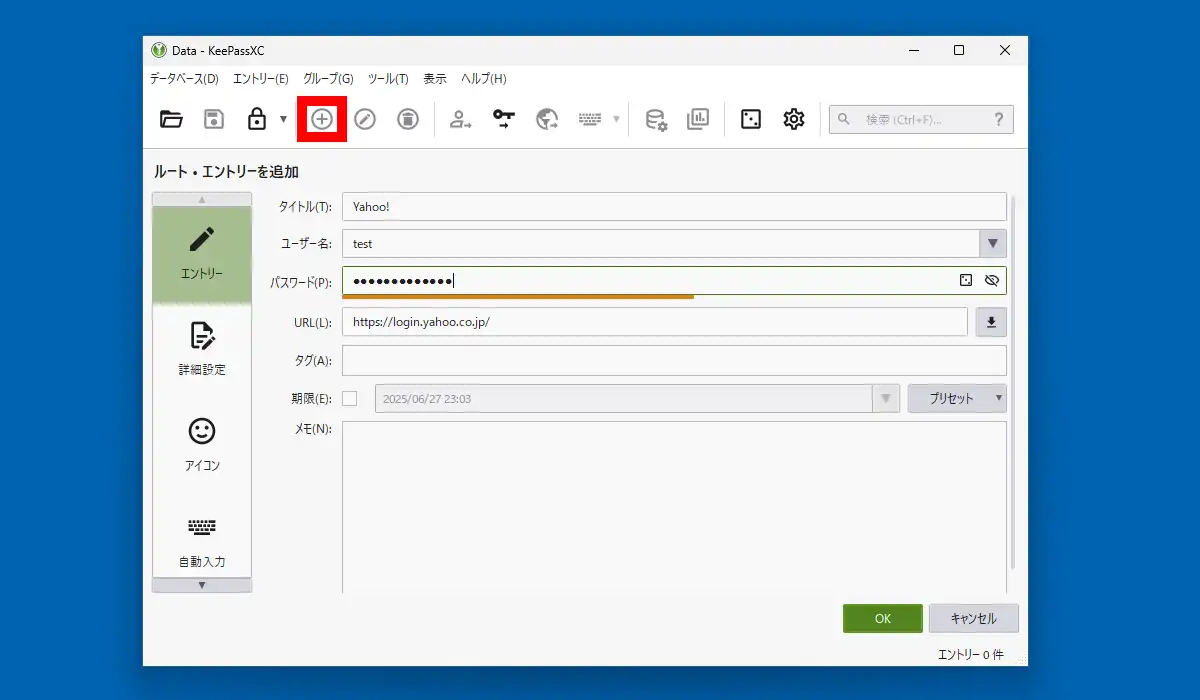Screen dimensions: 1200x700
Task: Expand the ユーザー名 dropdown arrow
Action: point(993,244)
